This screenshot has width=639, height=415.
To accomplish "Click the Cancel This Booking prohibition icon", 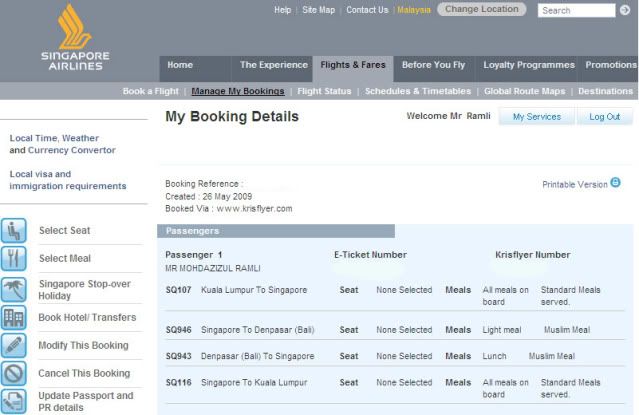I will [x=13, y=373].
